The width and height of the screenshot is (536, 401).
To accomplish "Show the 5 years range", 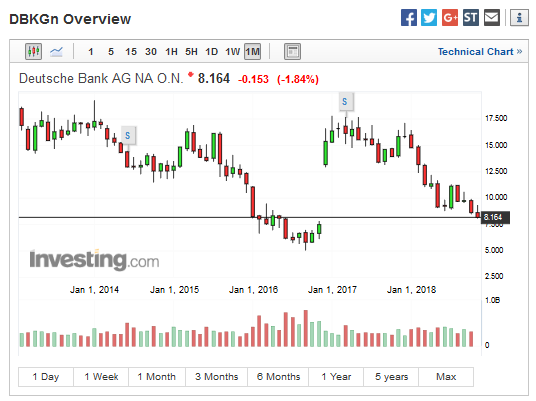I will click(x=391, y=377).
